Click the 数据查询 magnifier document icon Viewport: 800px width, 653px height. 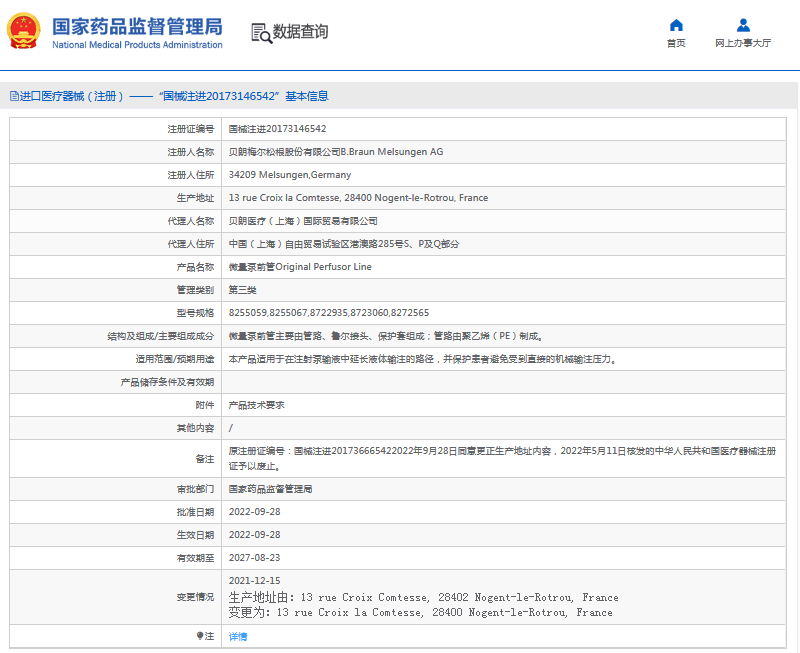[x=261, y=32]
